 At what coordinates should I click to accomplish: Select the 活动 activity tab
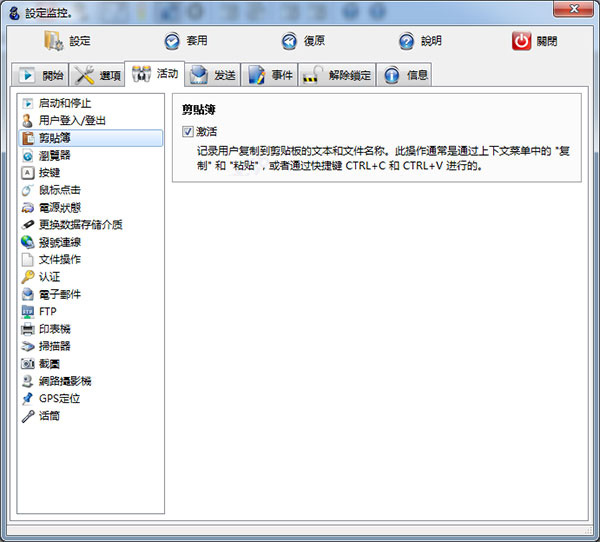click(x=155, y=73)
